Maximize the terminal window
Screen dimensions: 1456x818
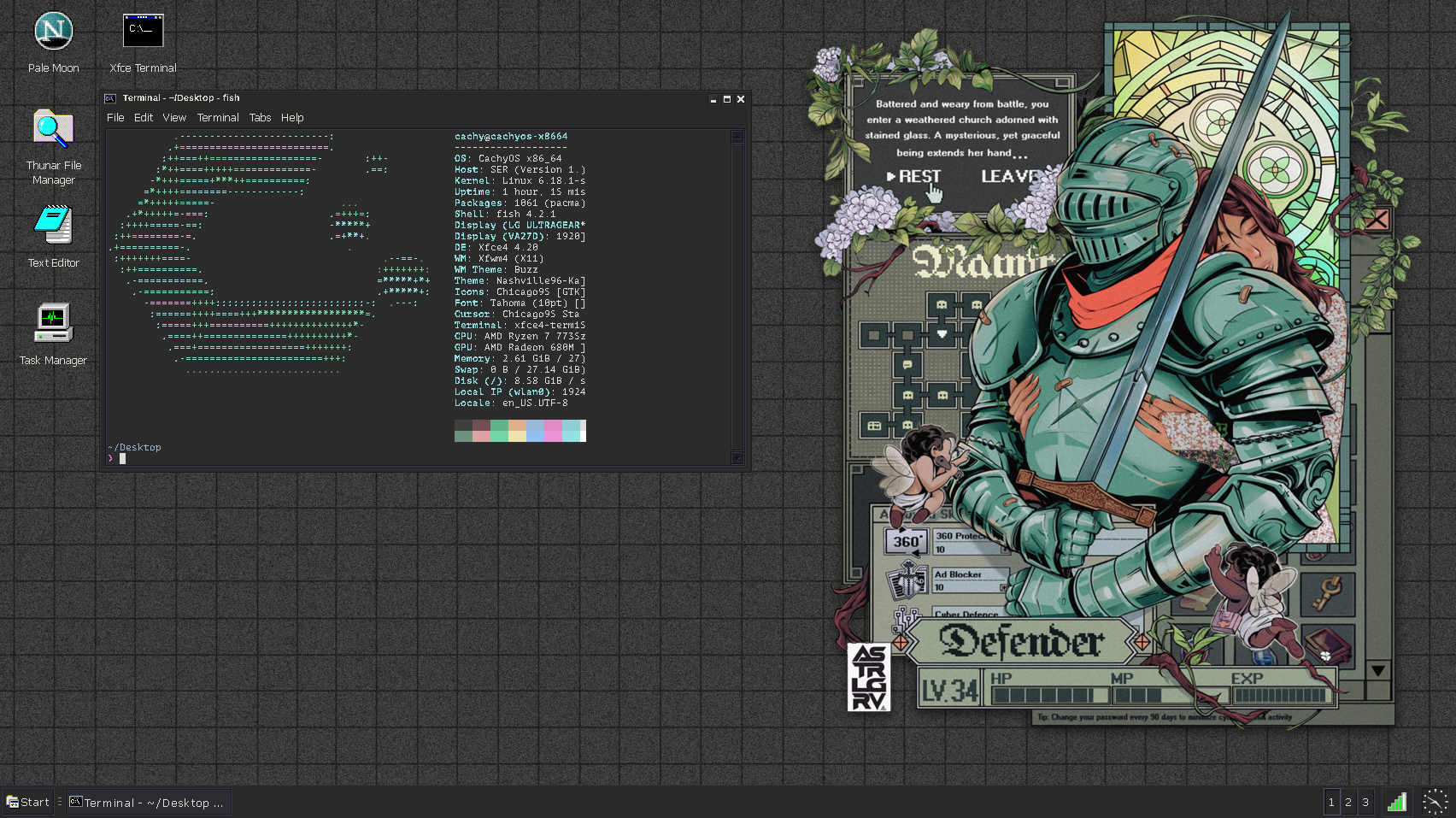[x=727, y=99]
